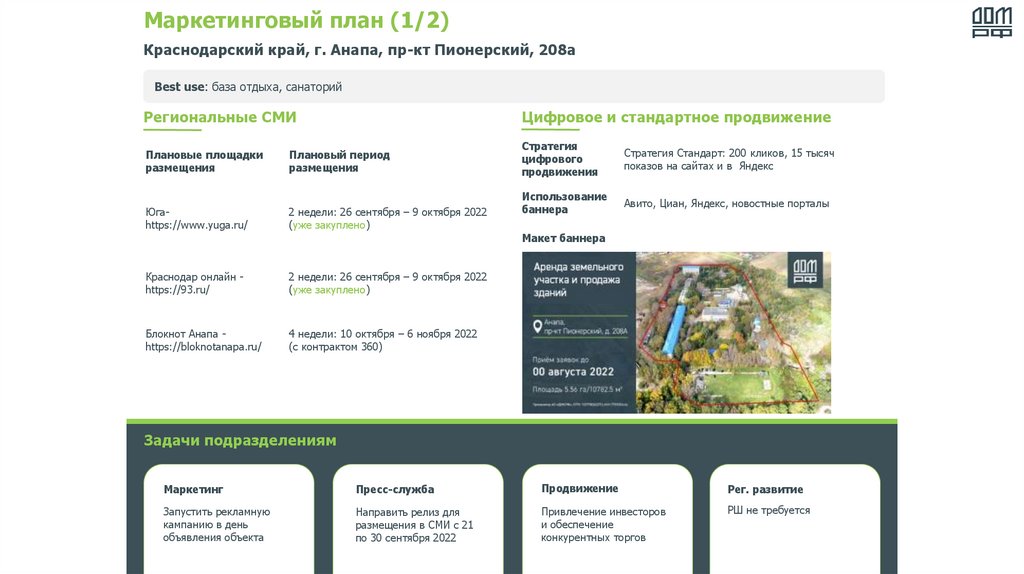The height and width of the screenshot is (574, 1024).
Task: Click the location pin icon on the banner
Action: click(x=537, y=326)
